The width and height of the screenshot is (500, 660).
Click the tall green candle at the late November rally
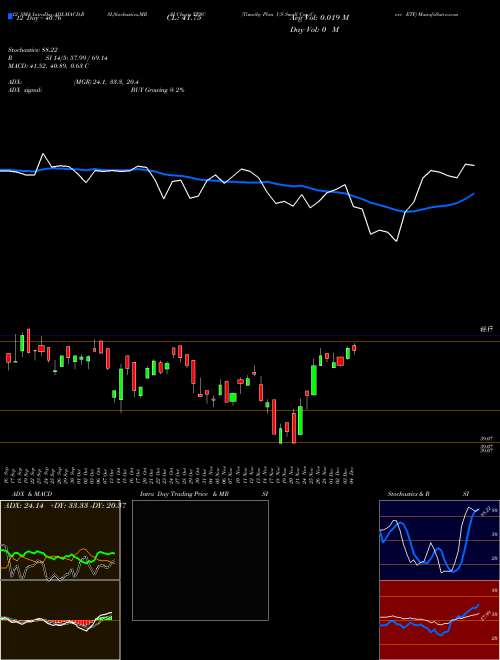click(x=314, y=380)
